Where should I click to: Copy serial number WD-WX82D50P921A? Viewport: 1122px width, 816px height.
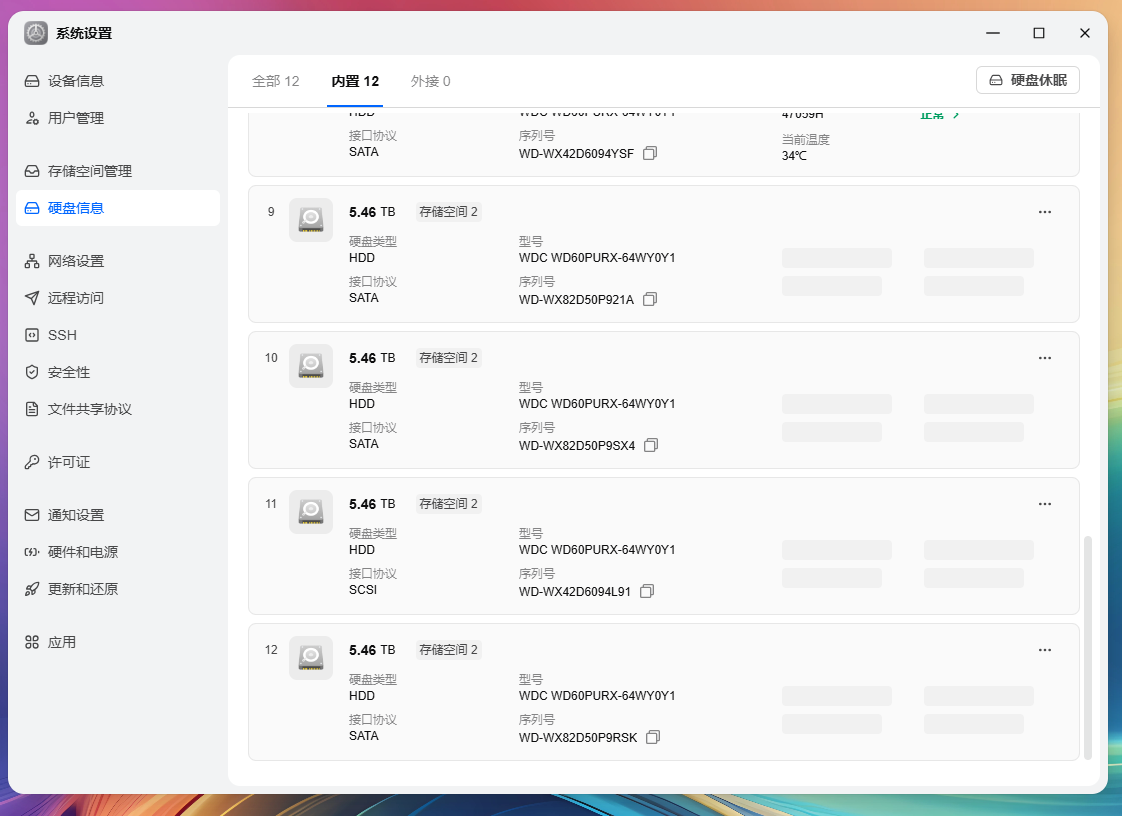coord(650,299)
